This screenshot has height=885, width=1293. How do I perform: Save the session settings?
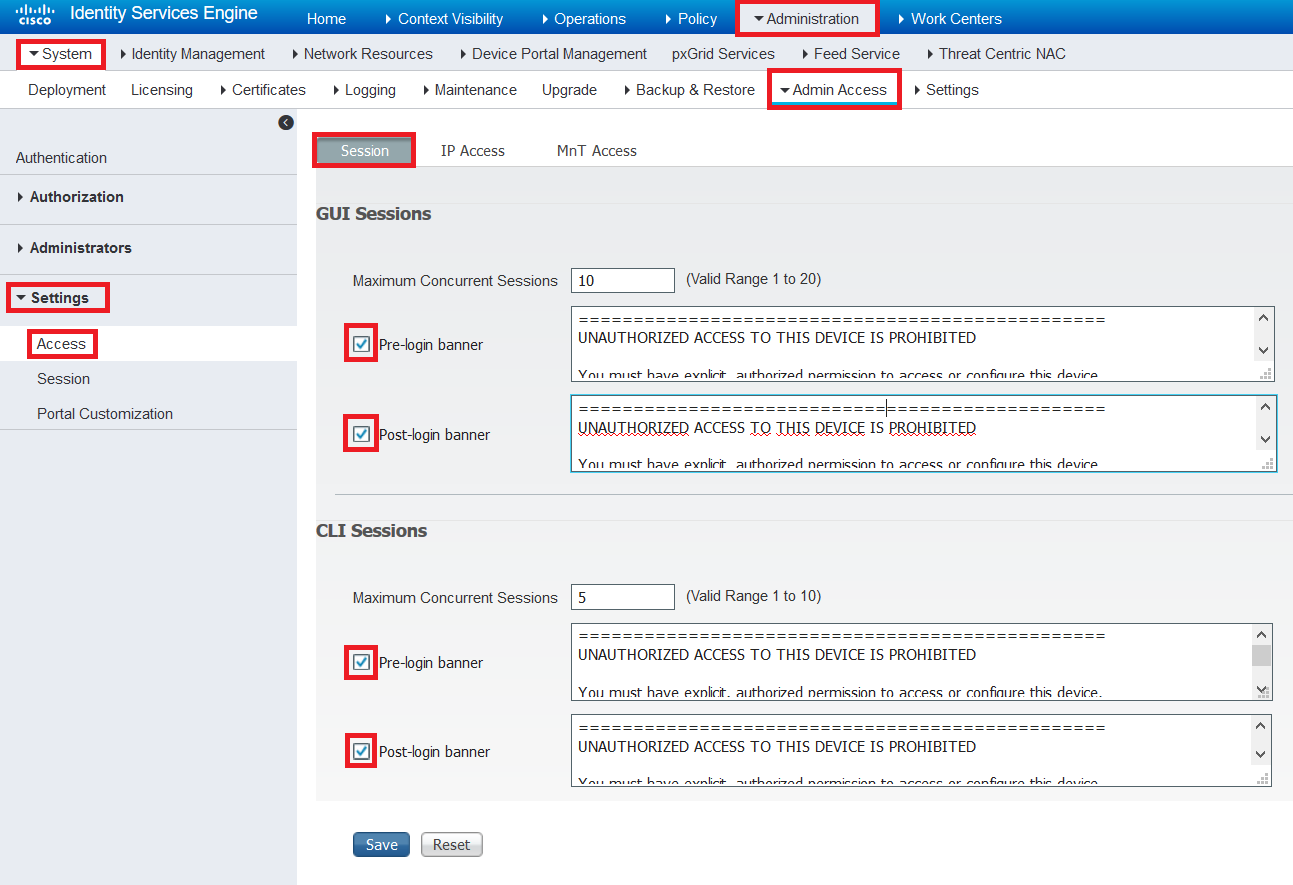coord(382,845)
